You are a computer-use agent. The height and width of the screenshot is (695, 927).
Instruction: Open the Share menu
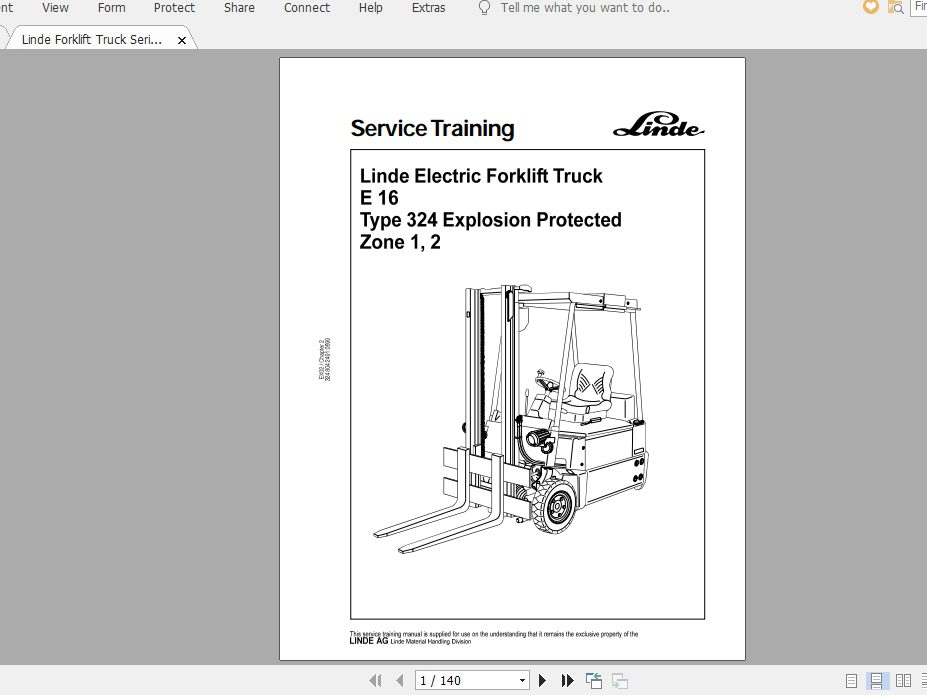pos(239,8)
